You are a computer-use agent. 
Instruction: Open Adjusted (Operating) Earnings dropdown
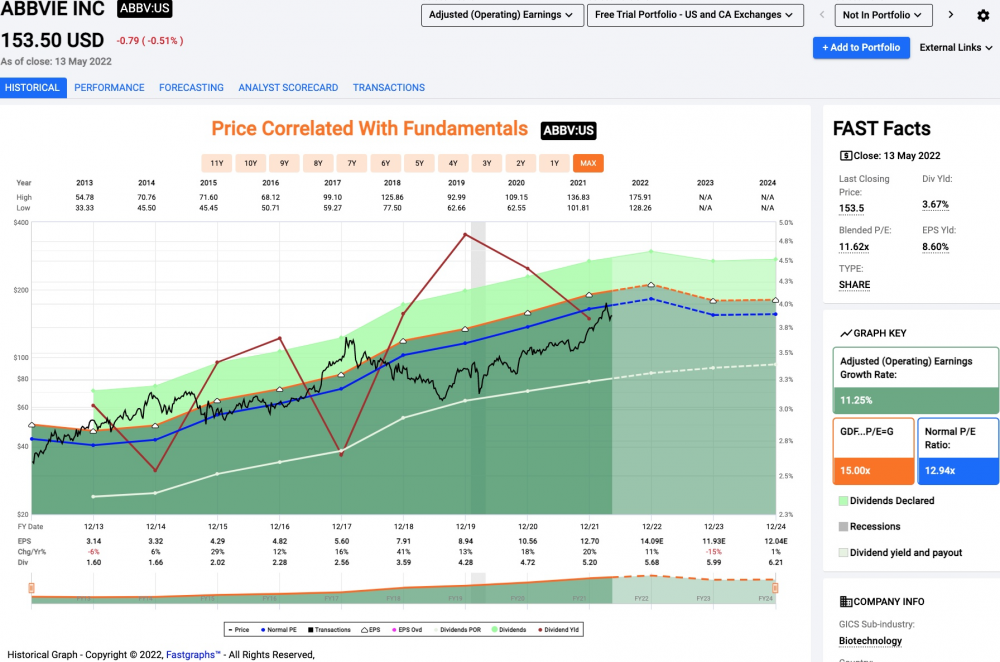pyautogui.click(x=502, y=15)
